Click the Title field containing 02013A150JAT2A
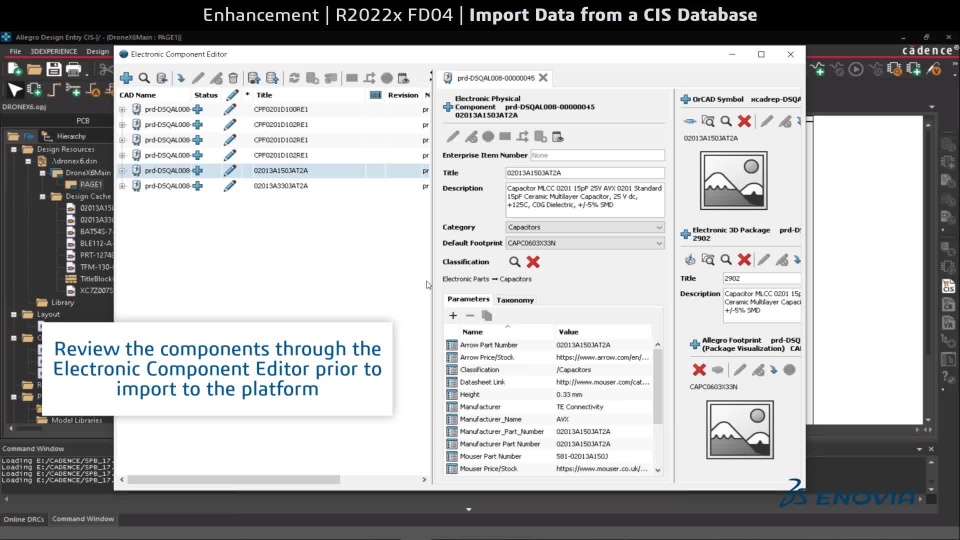This screenshot has width=960, height=540. click(x=585, y=173)
